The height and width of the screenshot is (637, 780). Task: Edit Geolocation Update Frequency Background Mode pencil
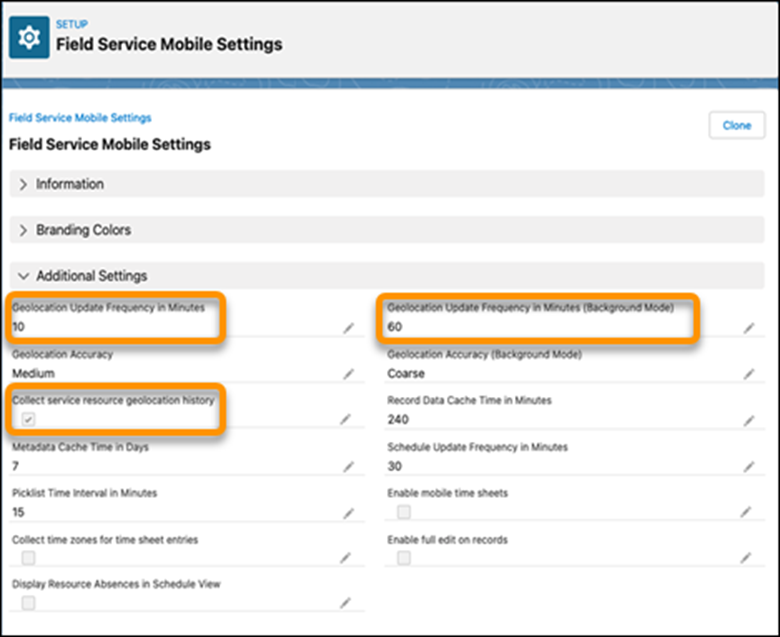tap(749, 328)
